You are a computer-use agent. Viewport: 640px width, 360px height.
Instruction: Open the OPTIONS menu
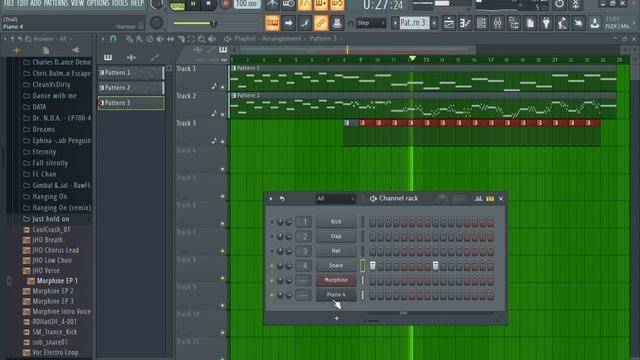coord(98,3)
